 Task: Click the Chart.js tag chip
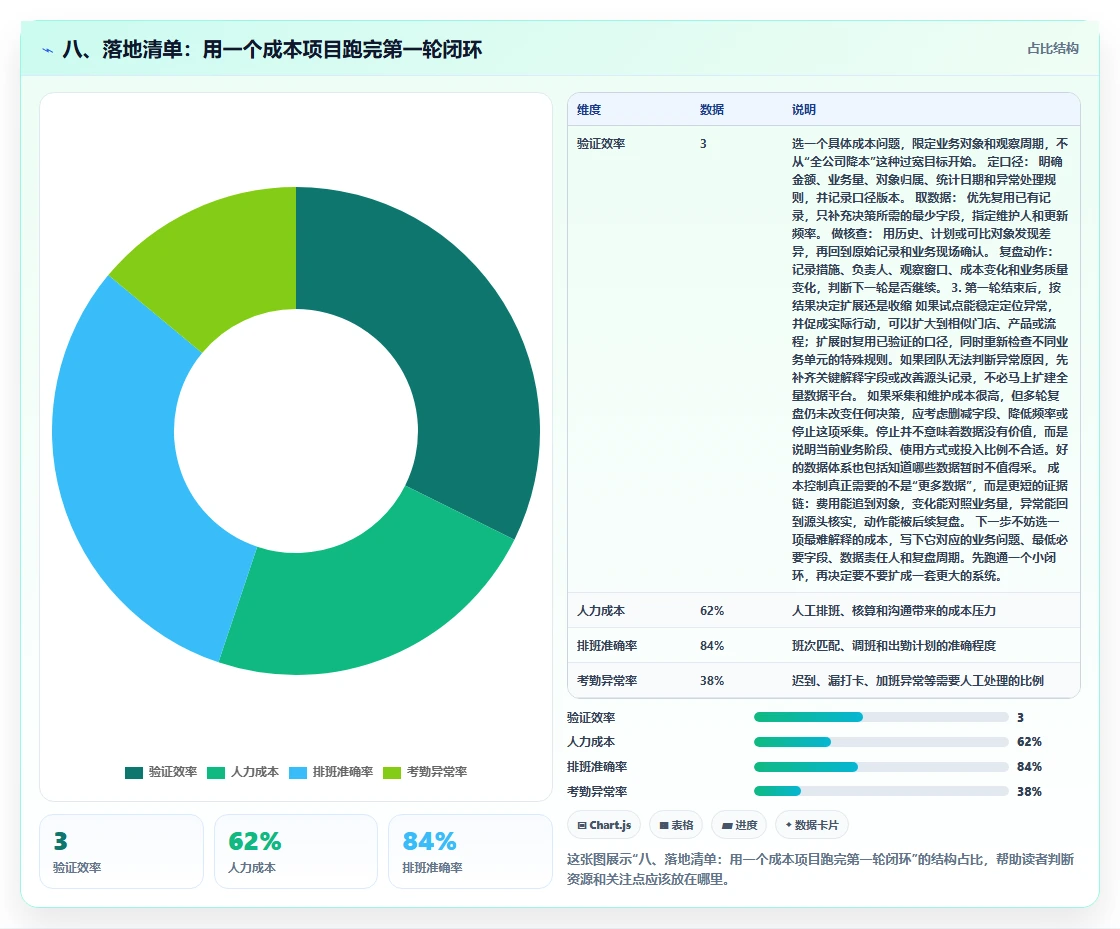pyautogui.click(x=604, y=825)
